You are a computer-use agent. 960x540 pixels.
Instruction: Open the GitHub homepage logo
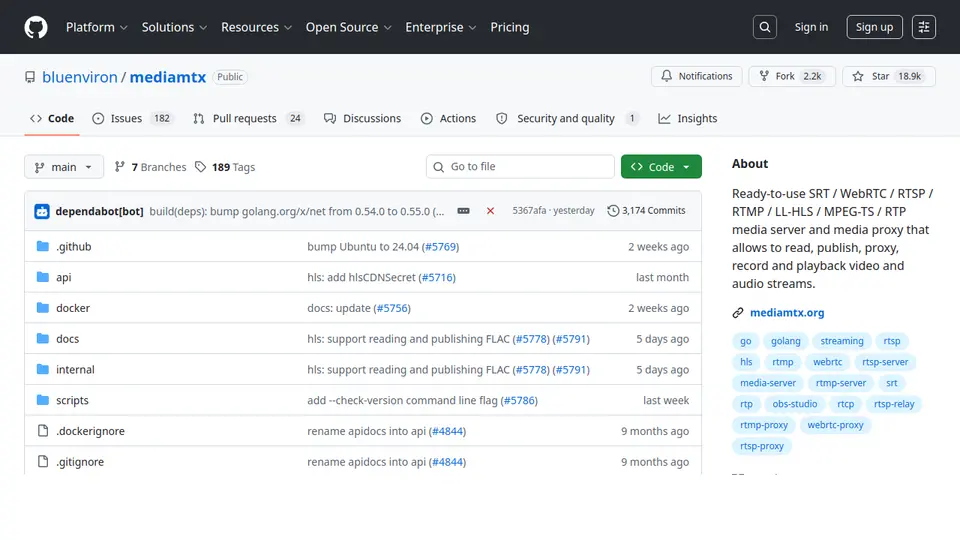click(x=36, y=27)
